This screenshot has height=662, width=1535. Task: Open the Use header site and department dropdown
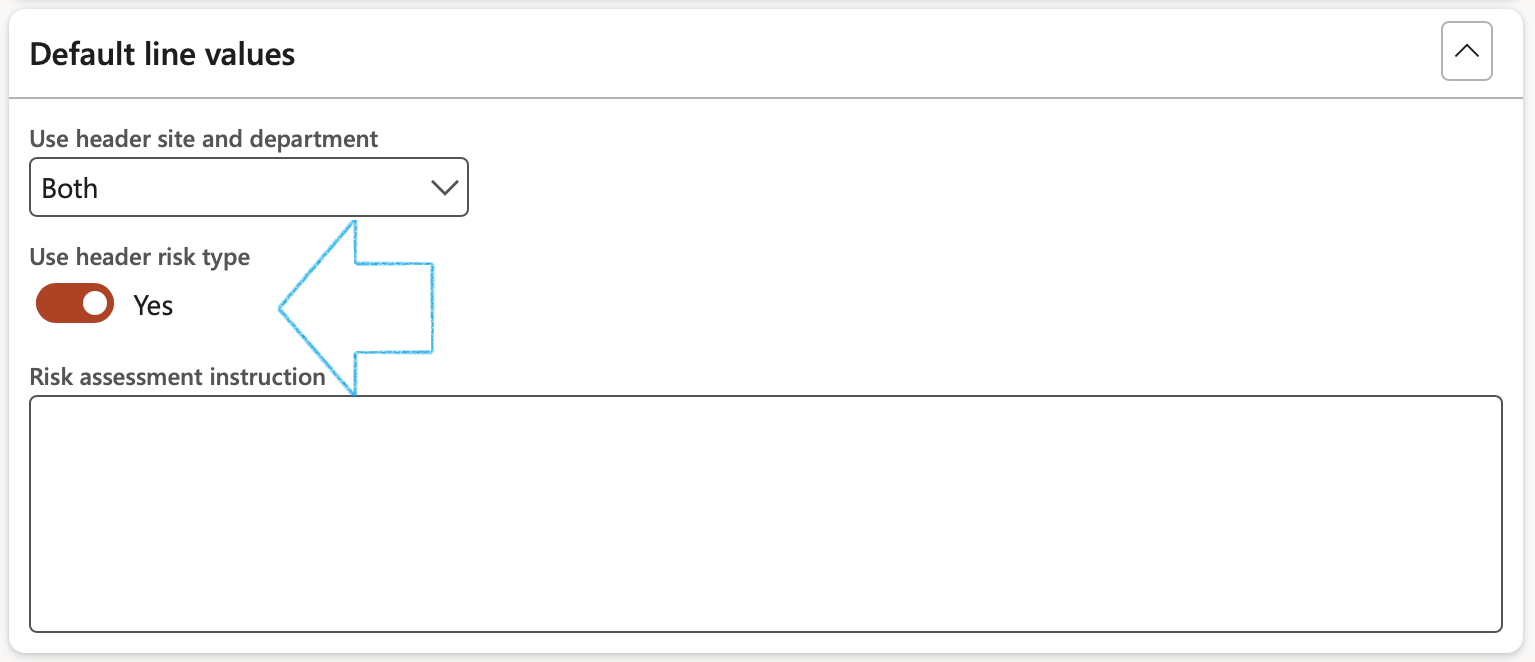(249, 187)
